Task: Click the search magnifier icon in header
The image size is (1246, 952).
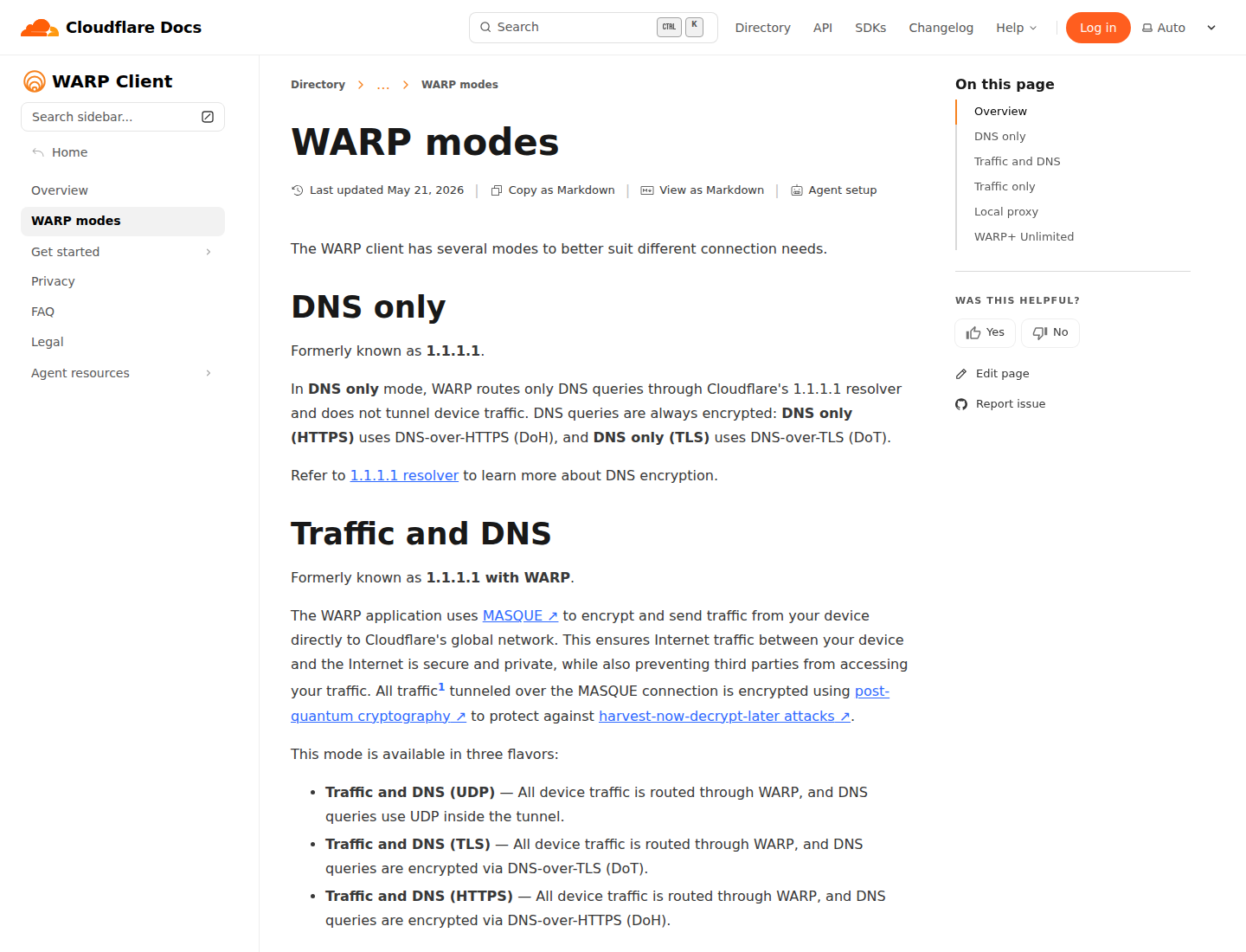Action: 485,27
